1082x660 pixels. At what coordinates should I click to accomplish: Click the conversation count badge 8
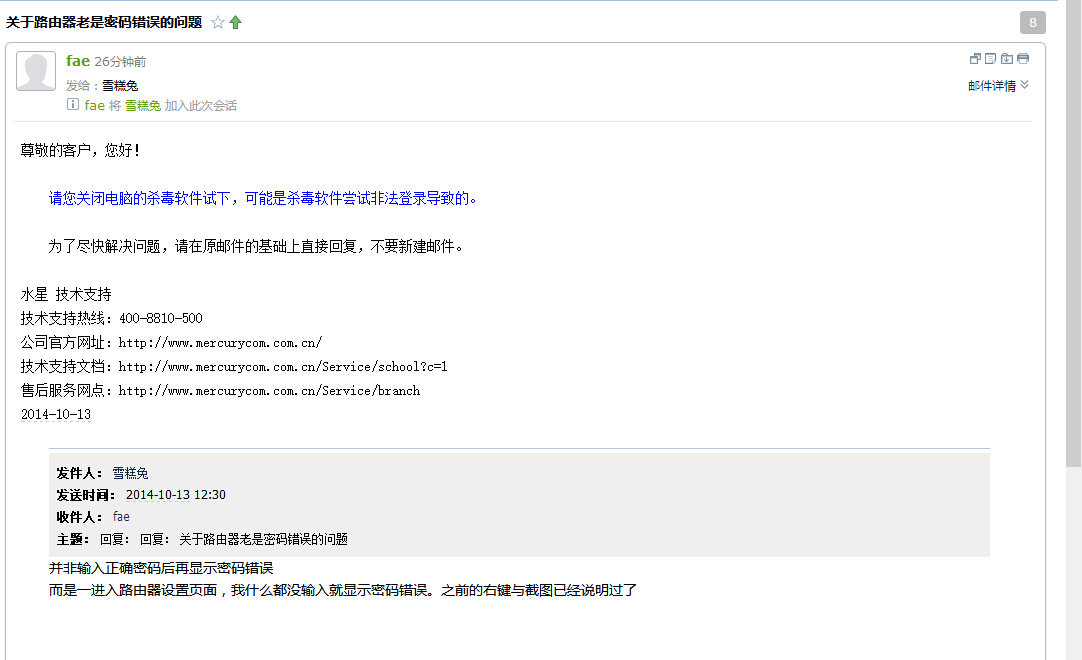tap(1032, 22)
